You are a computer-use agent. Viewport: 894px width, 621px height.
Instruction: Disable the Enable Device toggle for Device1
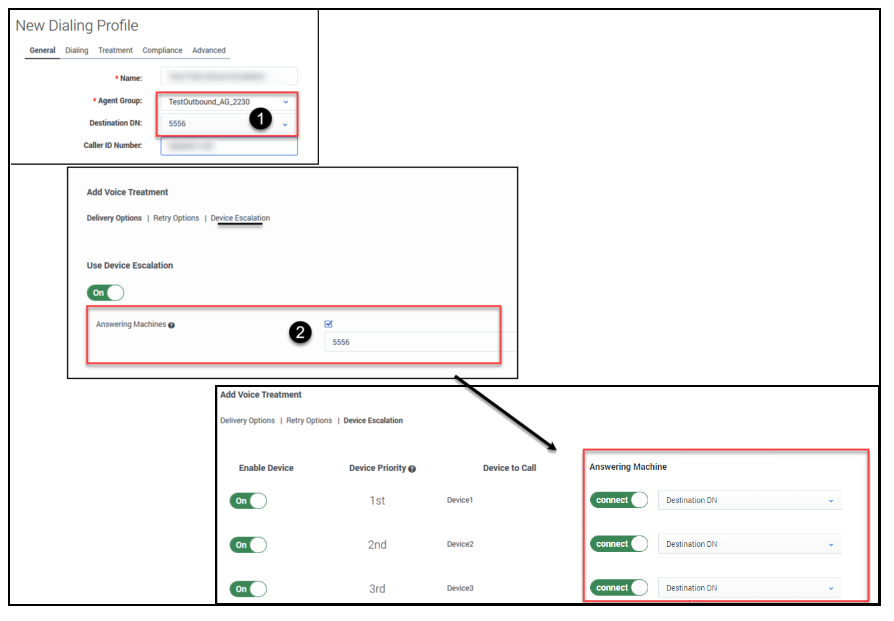[248, 501]
